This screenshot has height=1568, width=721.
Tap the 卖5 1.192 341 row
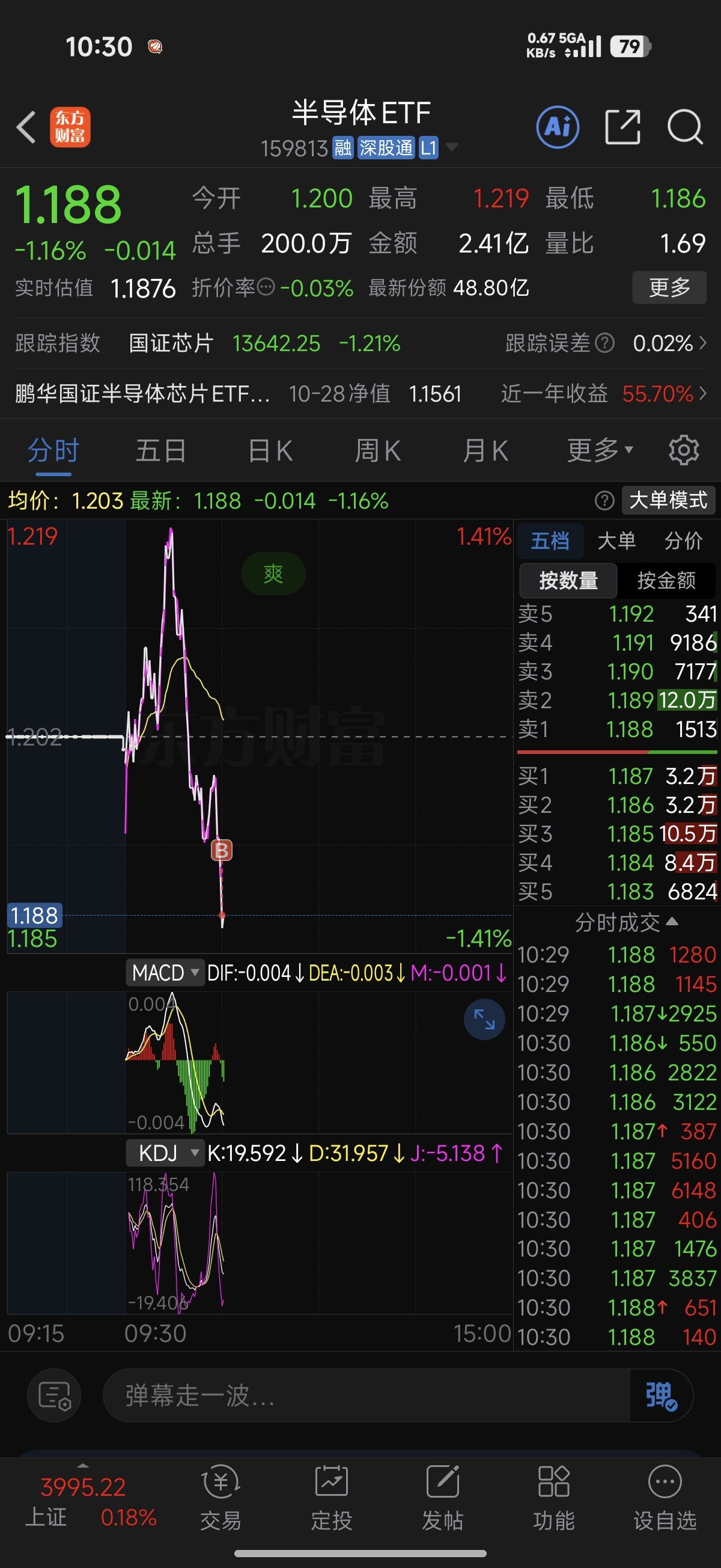point(617,614)
